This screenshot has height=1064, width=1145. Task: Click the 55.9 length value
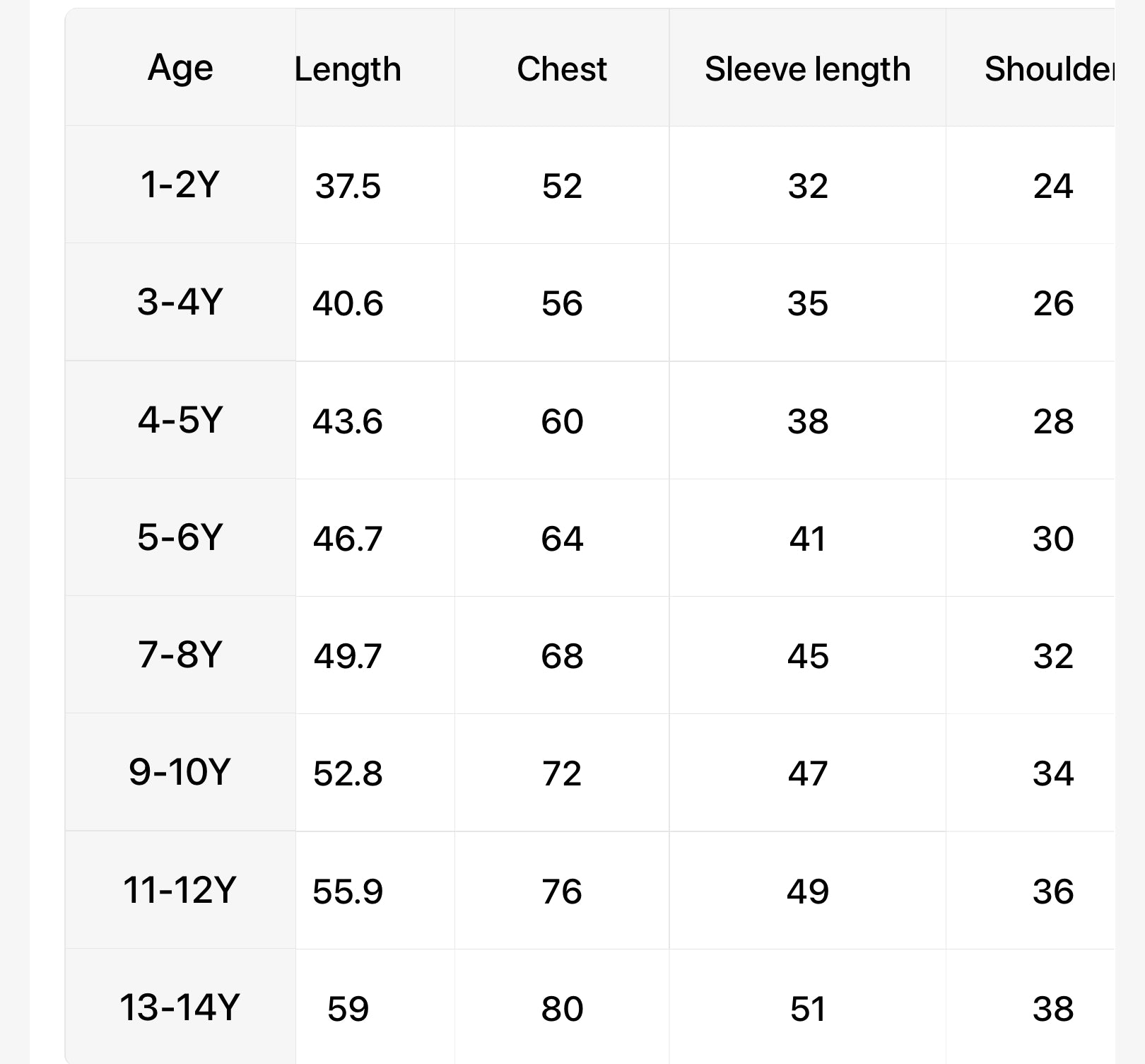pos(348,891)
